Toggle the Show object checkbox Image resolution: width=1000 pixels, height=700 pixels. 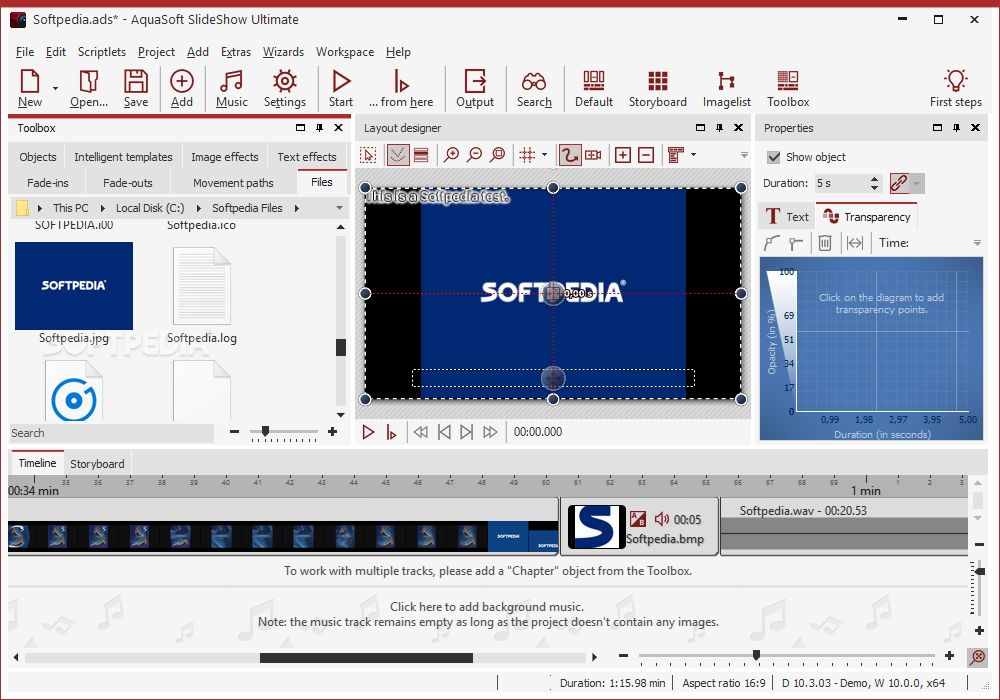click(x=774, y=157)
